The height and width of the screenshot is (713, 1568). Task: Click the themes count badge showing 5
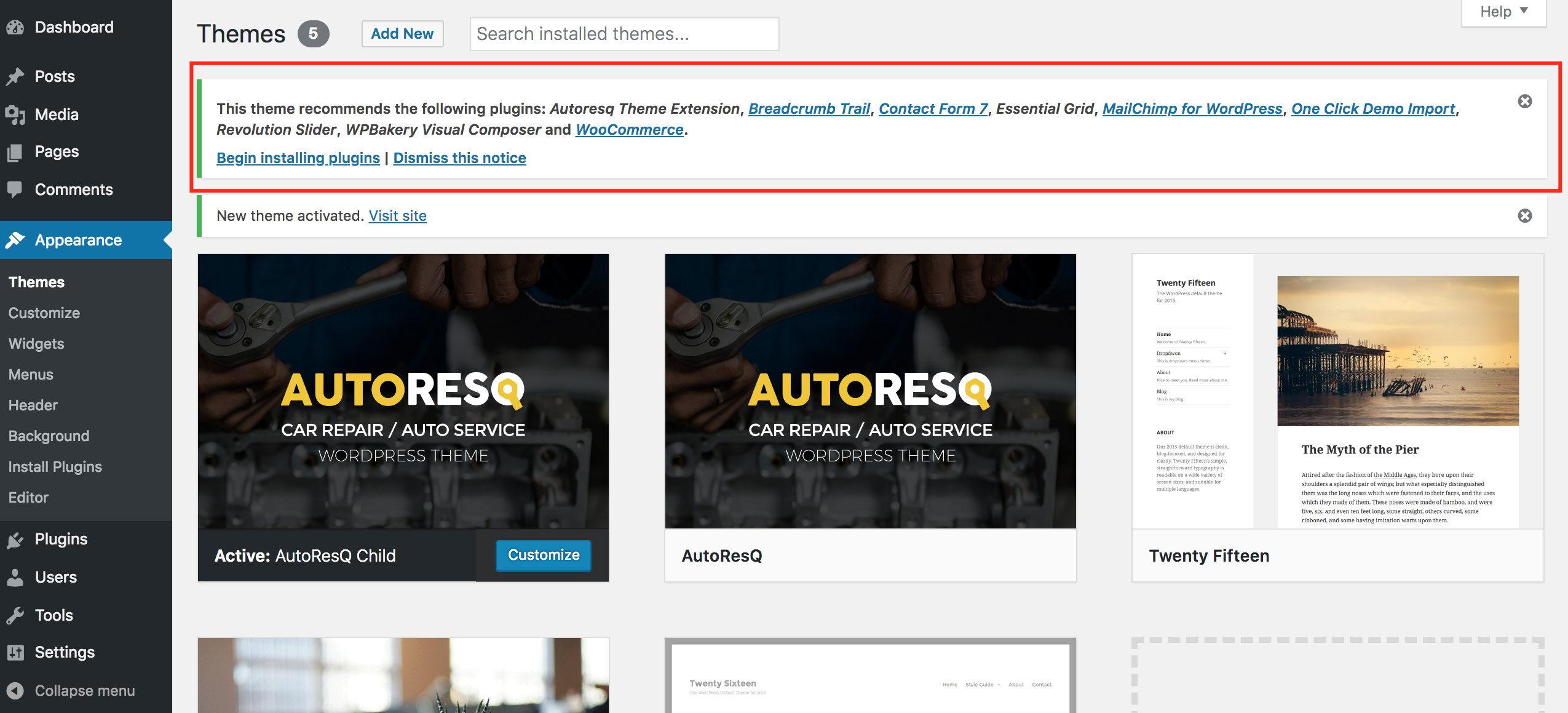[314, 34]
